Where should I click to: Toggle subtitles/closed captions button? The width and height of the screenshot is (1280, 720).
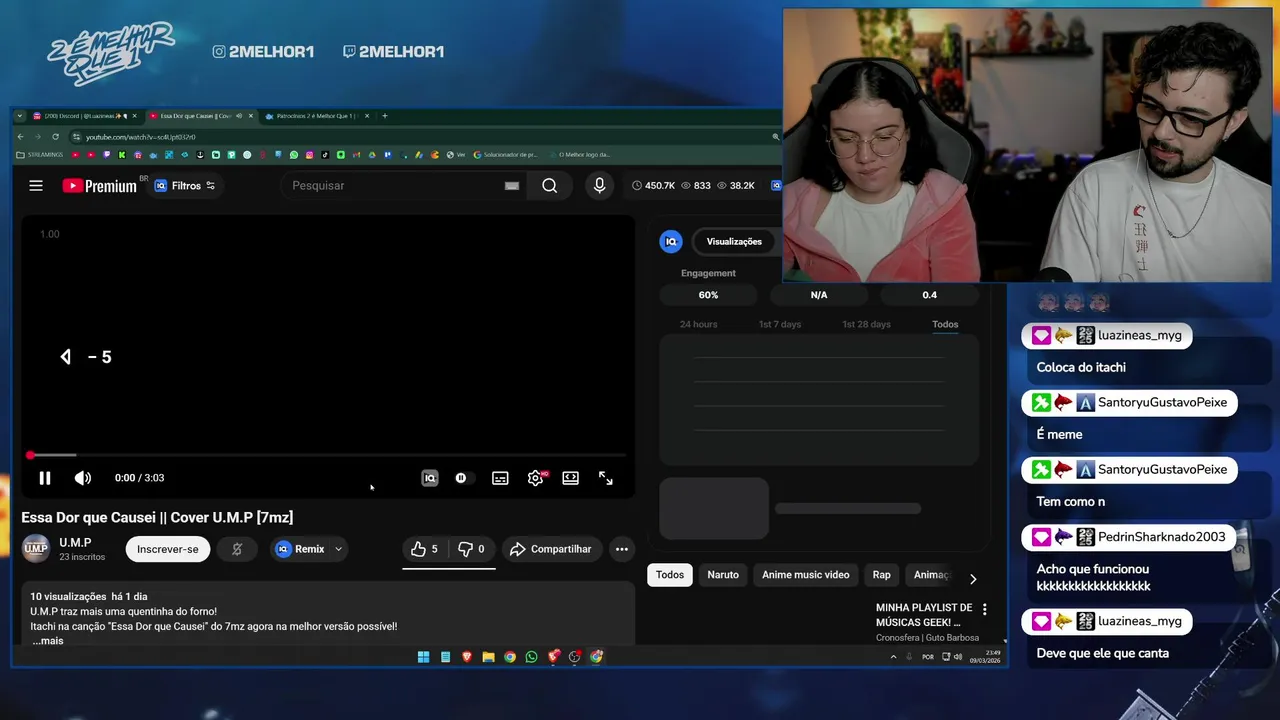pyautogui.click(x=500, y=478)
